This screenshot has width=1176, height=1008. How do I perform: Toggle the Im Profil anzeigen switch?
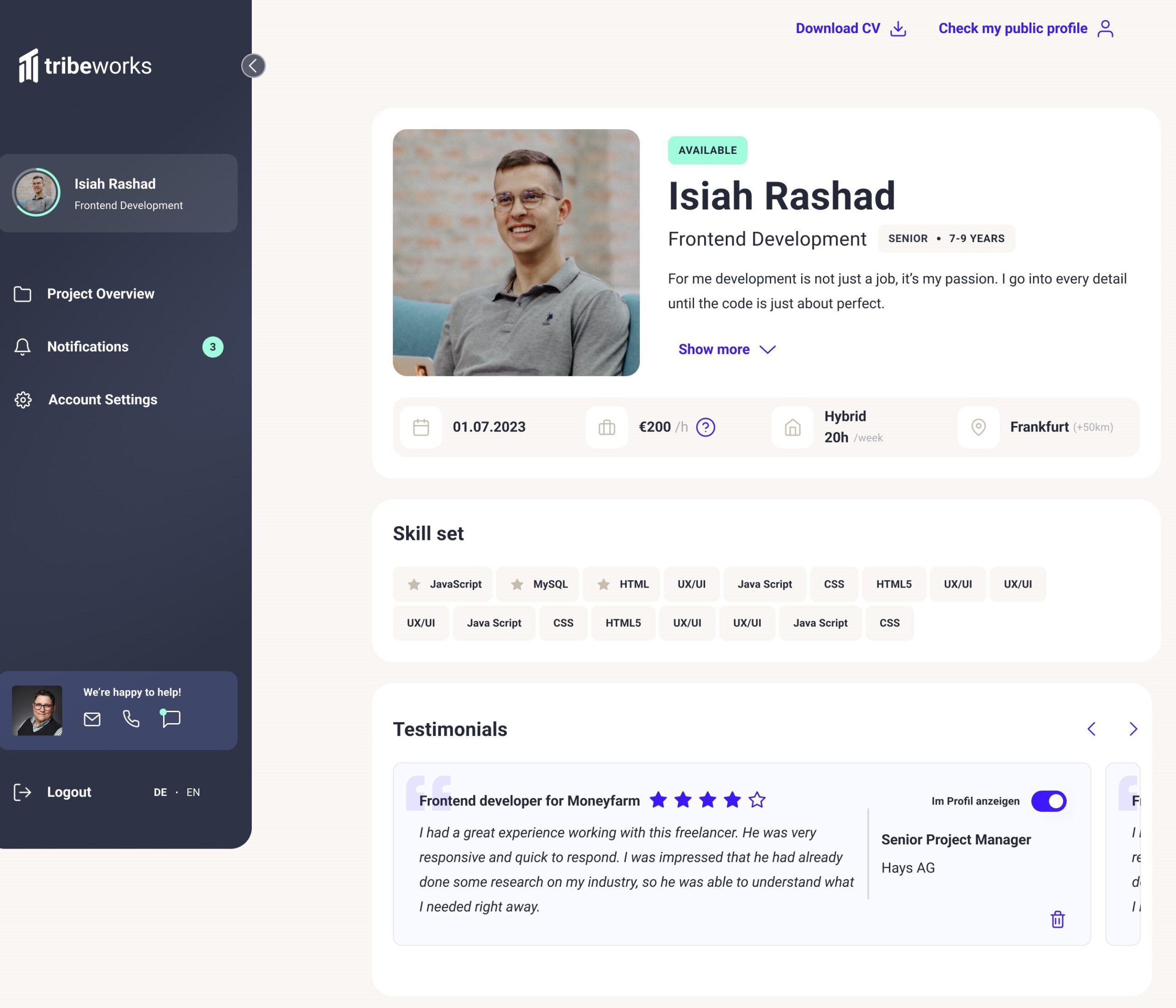[1049, 801]
